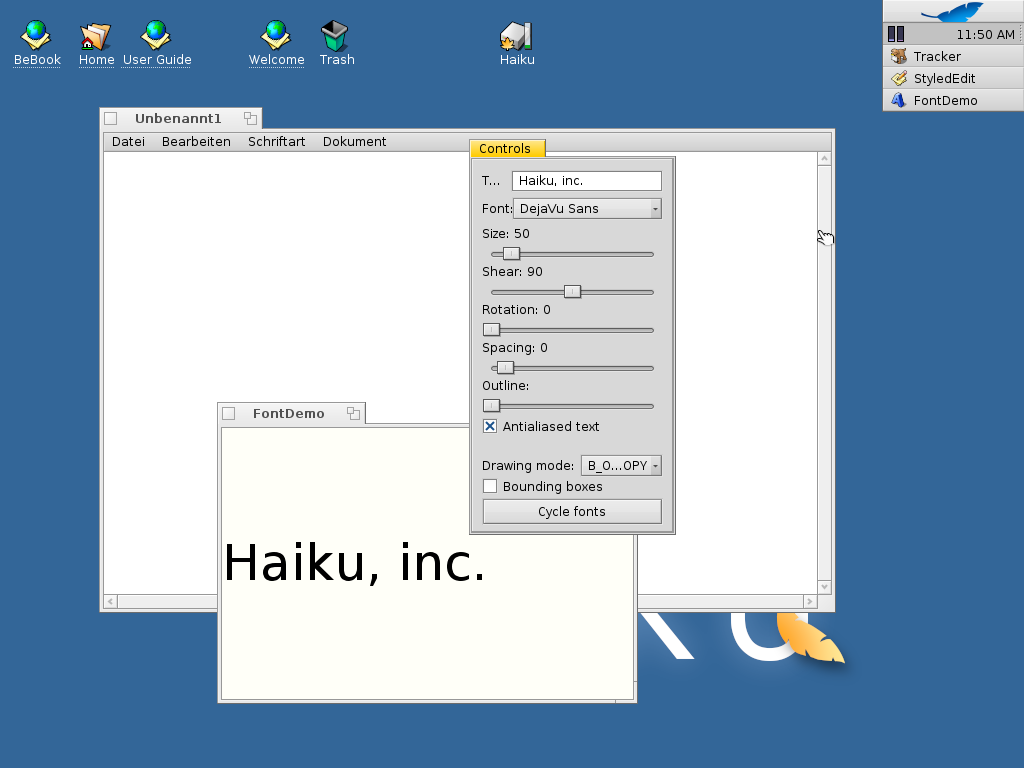Viewport: 1024px width, 768px height.
Task: Click the text input field with Haiku, inc.
Action: pos(586,181)
